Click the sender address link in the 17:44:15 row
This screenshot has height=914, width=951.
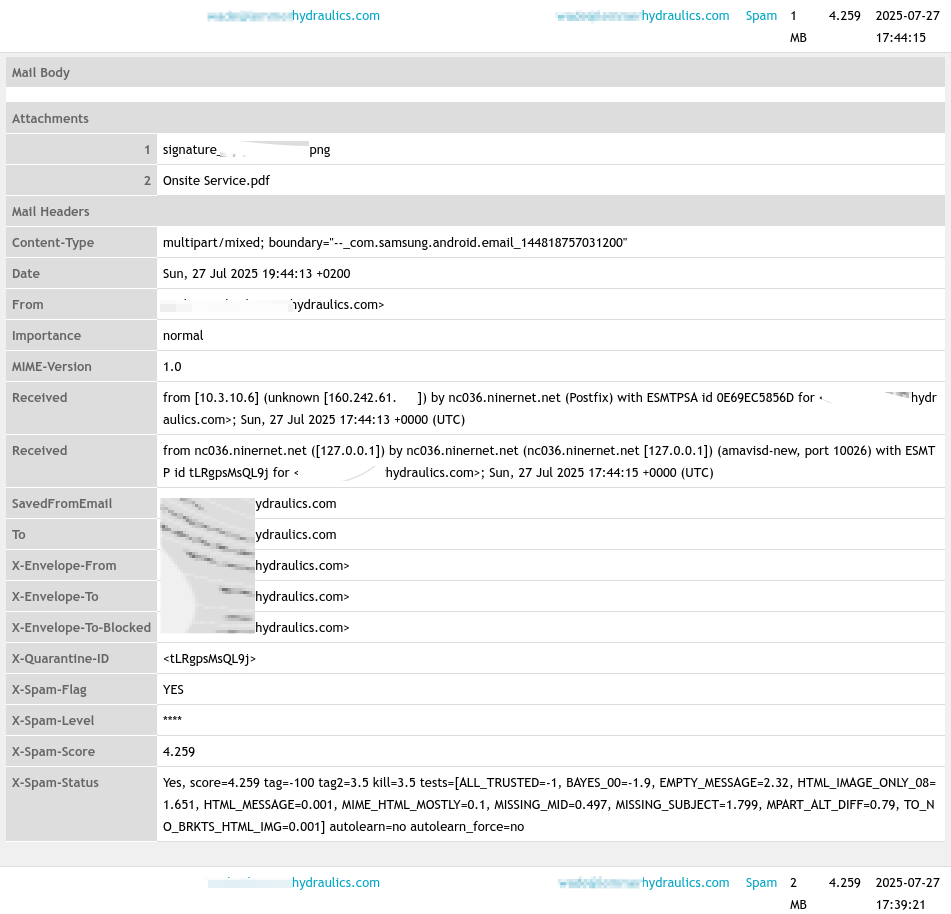coord(294,16)
